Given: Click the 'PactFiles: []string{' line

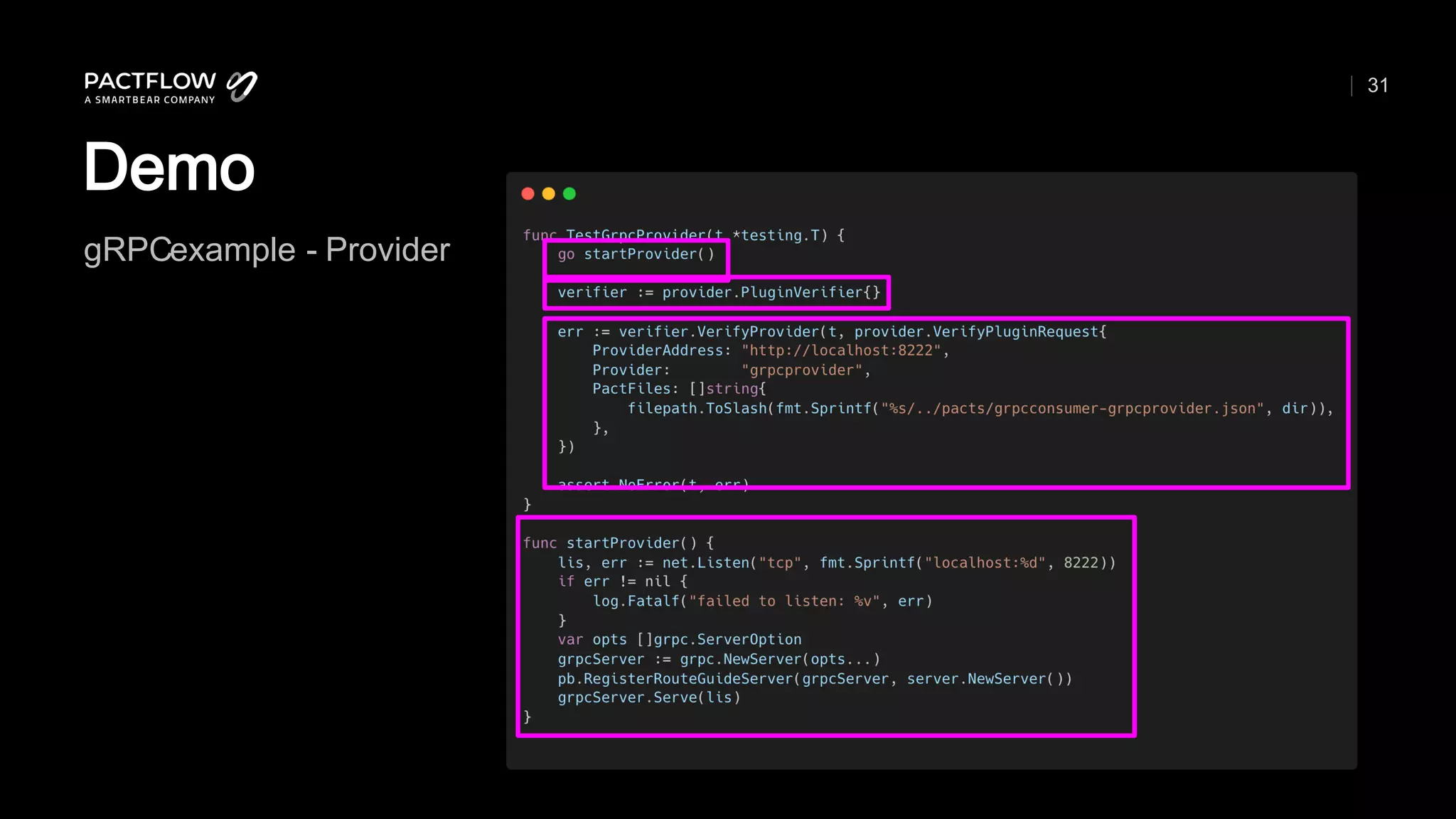Looking at the screenshot, I should [x=679, y=389].
